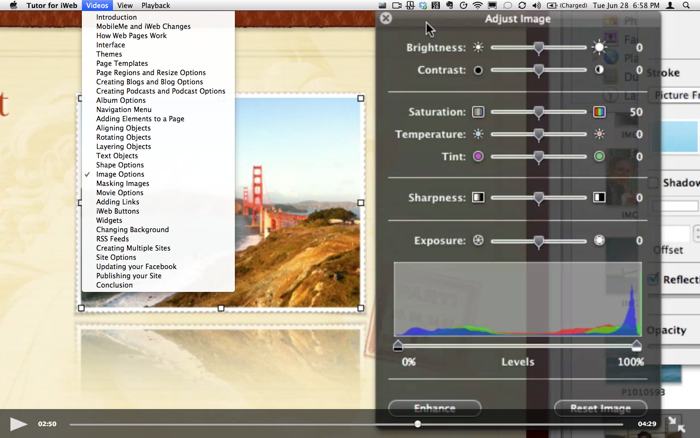Click the Temperature slider handle
Image resolution: width=700 pixels, height=438 pixels.
[539, 134]
